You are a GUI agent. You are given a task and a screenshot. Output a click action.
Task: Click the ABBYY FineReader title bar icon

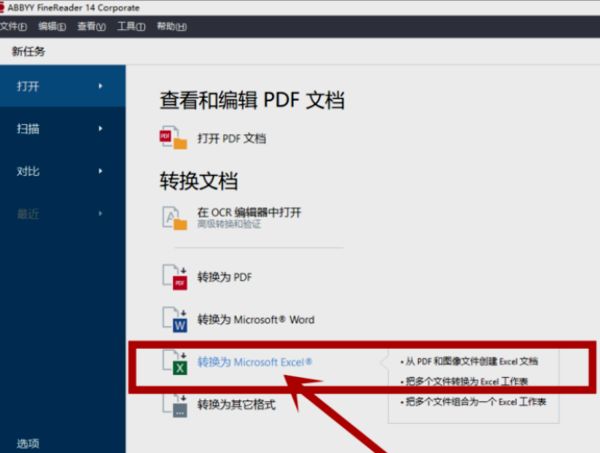(x=2, y=8)
